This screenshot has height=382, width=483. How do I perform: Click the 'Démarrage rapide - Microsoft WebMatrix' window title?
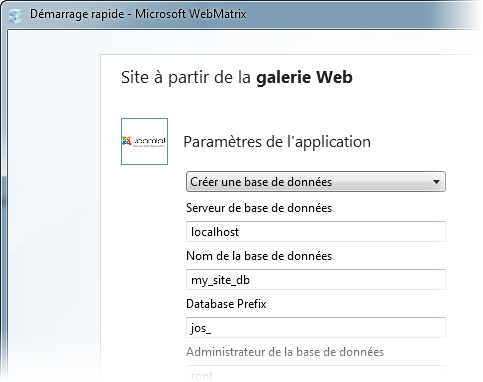[x=138, y=14]
